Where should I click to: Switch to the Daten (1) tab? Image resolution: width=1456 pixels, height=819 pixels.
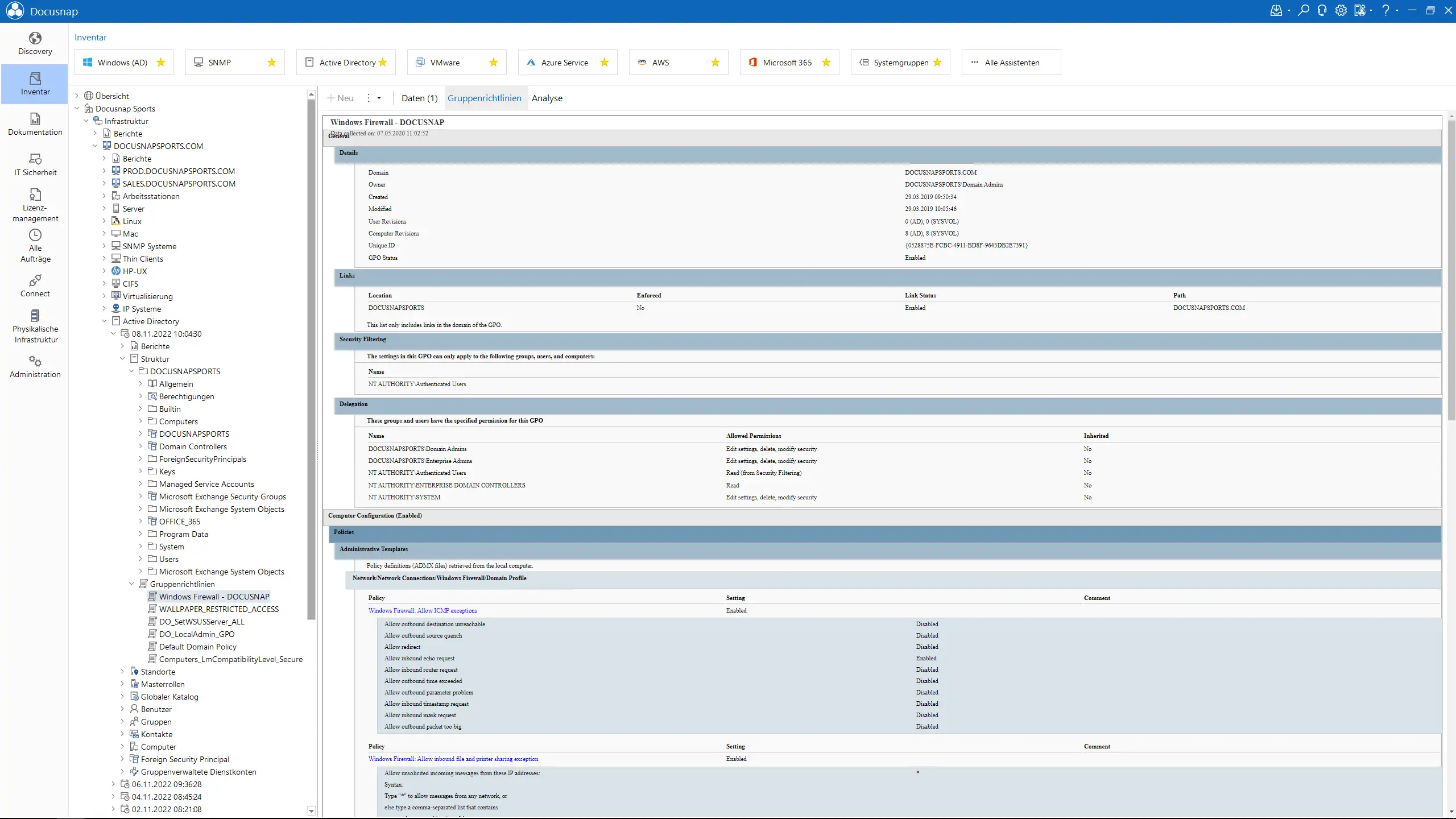pos(419,98)
